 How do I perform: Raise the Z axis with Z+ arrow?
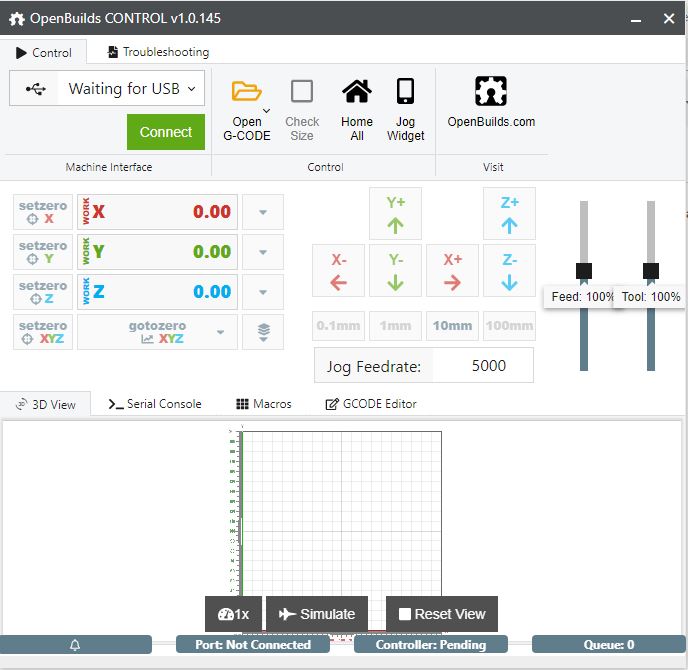click(509, 213)
